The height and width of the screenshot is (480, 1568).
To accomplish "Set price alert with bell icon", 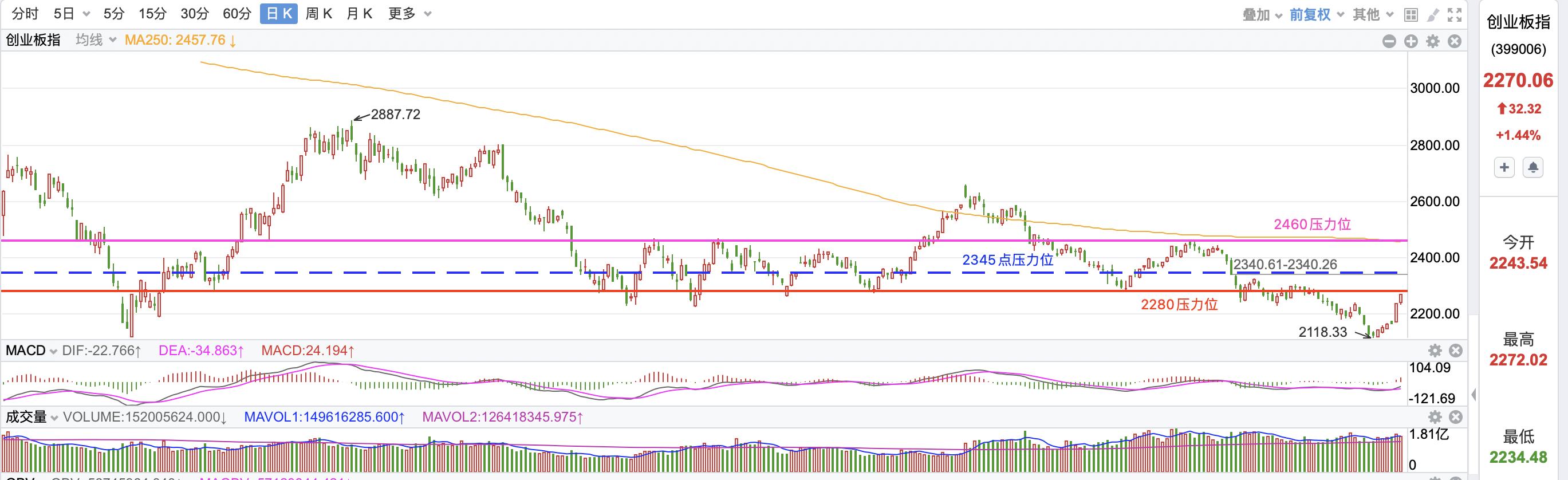I will pos(1532,167).
